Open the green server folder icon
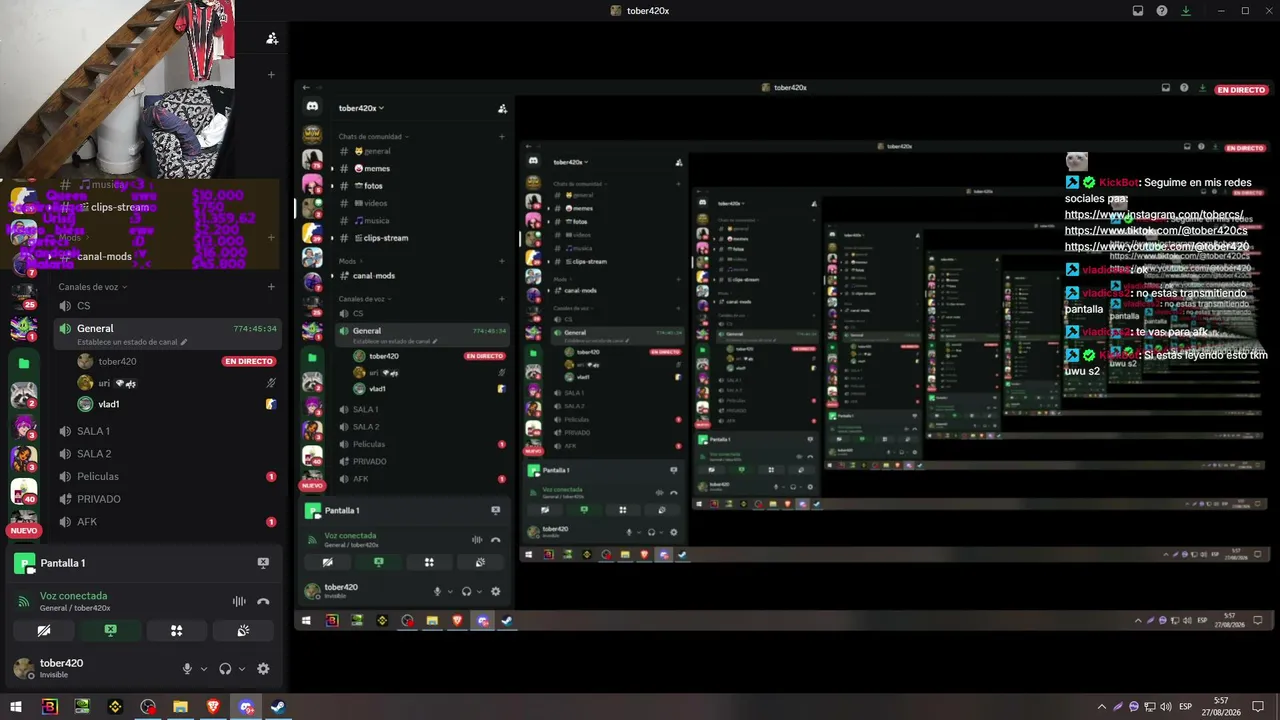Viewport: 1280px width, 720px height. tap(24, 364)
